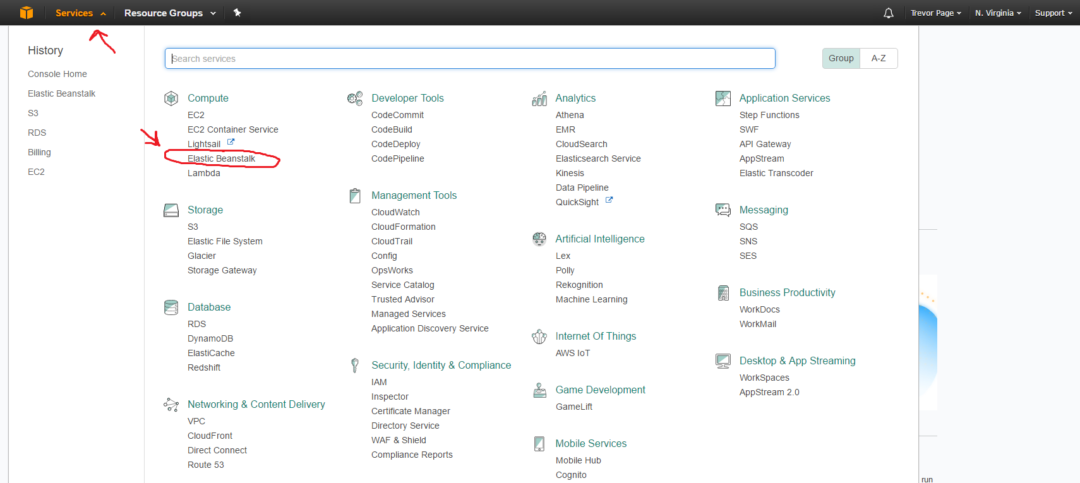The width and height of the screenshot is (1080, 483).
Task: Expand the Resource Groups dropdown
Action: pos(170,13)
